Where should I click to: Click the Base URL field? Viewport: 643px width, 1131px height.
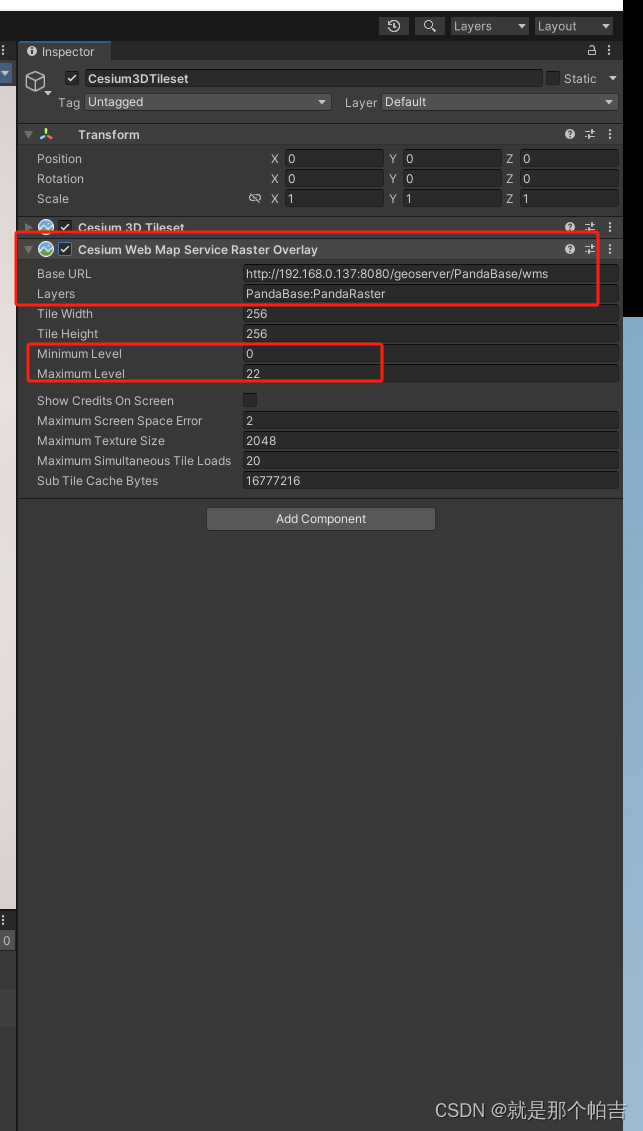(x=431, y=274)
